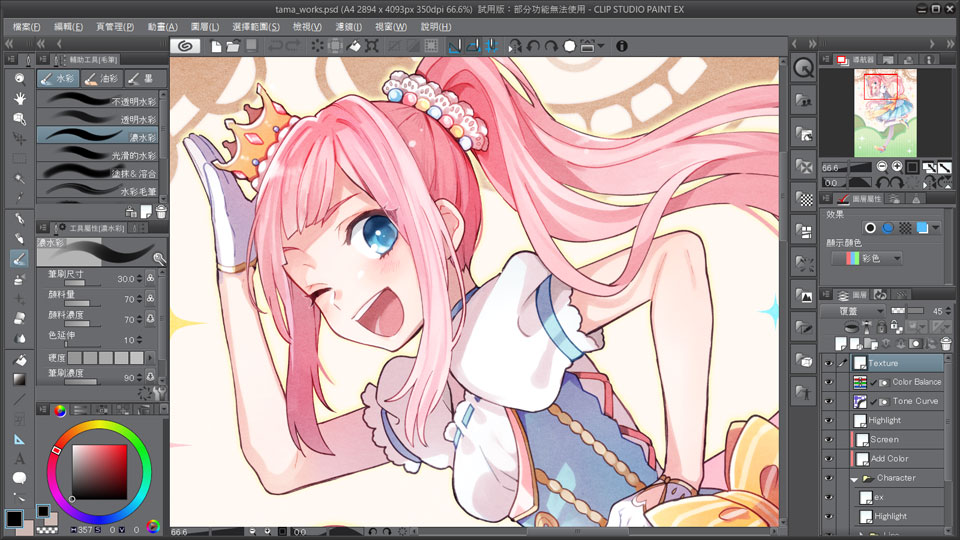
Task: Hide the Screen layer
Action: click(828, 439)
